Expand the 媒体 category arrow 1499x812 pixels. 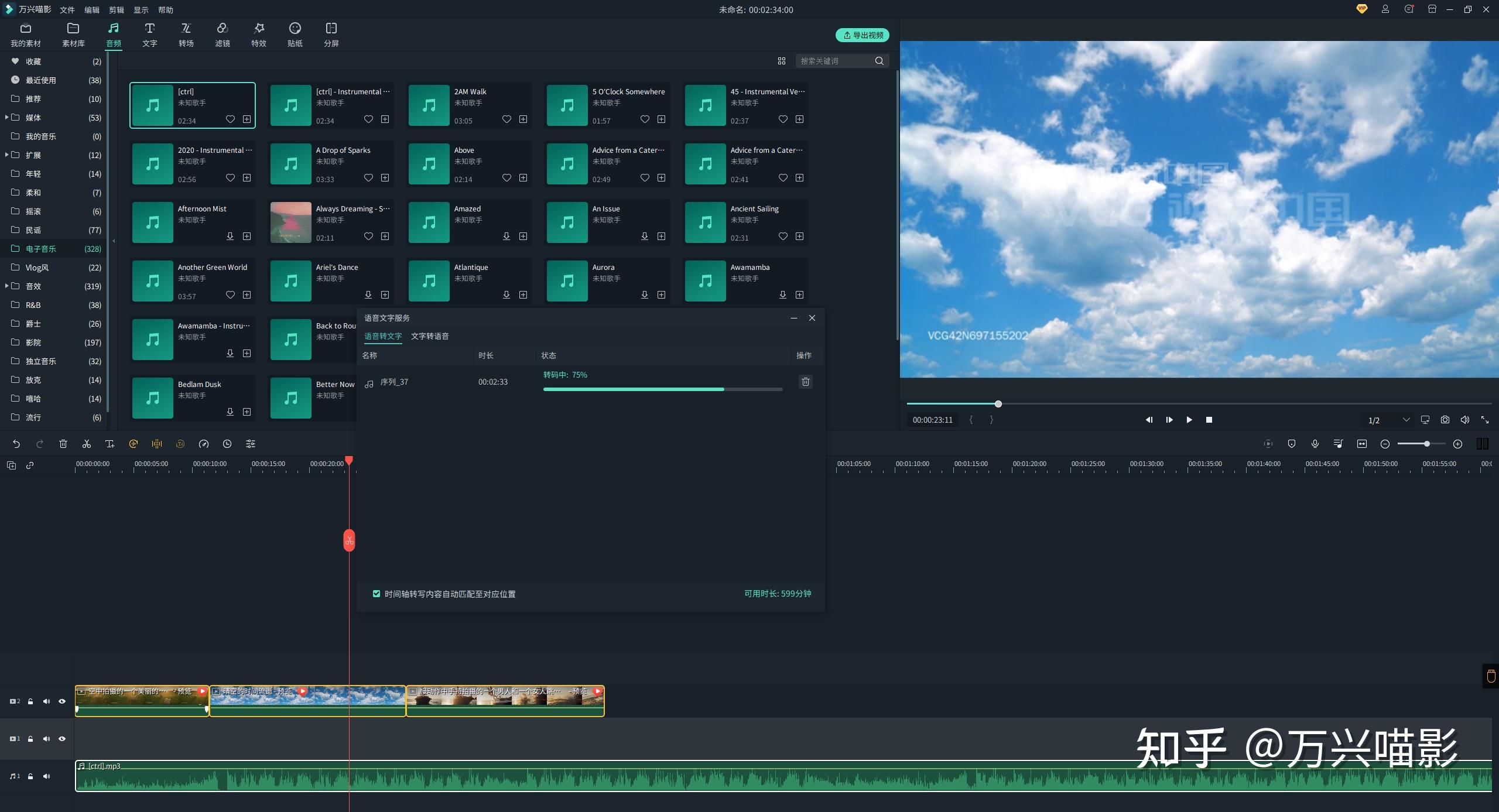[x=6, y=117]
